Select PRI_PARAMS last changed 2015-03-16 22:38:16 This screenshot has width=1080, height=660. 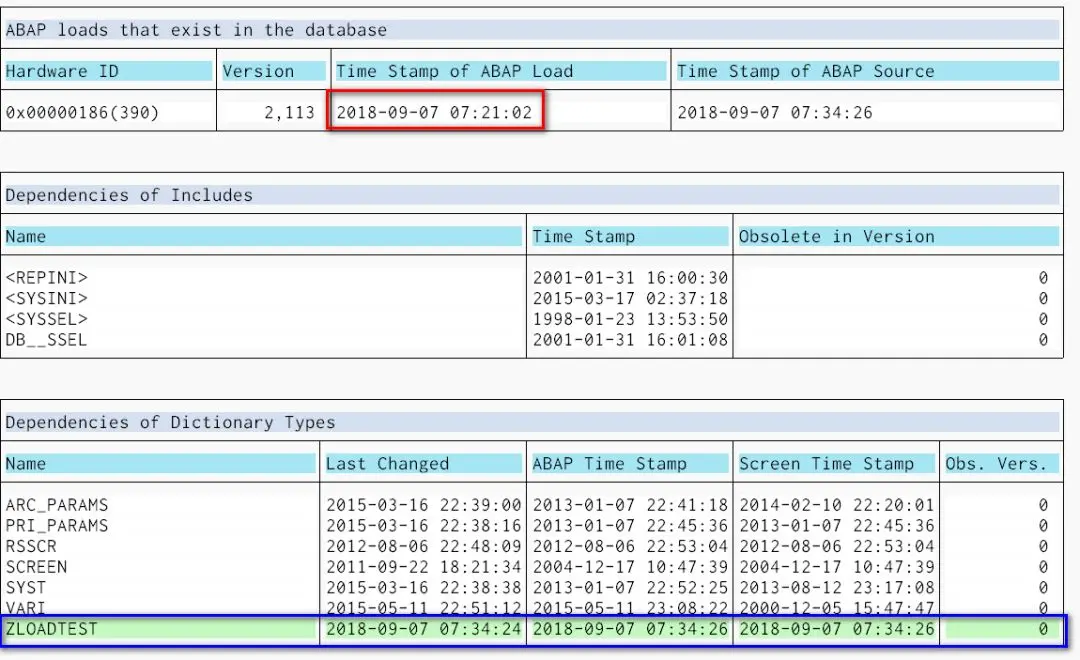(424, 526)
